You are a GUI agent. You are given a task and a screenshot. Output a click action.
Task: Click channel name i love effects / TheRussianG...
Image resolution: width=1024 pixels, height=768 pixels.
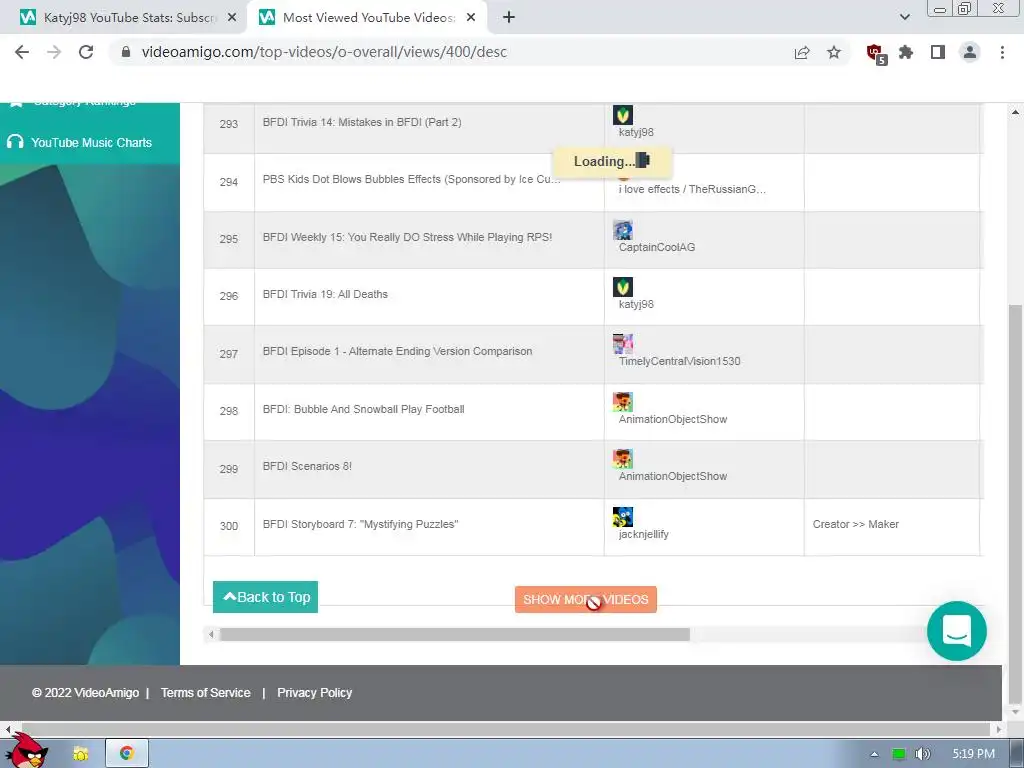coord(692,189)
